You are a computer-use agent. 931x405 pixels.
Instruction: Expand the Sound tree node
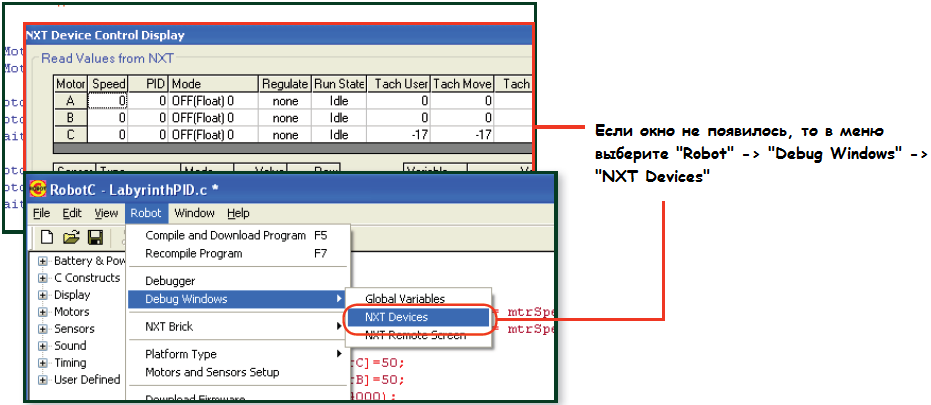[43, 346]
